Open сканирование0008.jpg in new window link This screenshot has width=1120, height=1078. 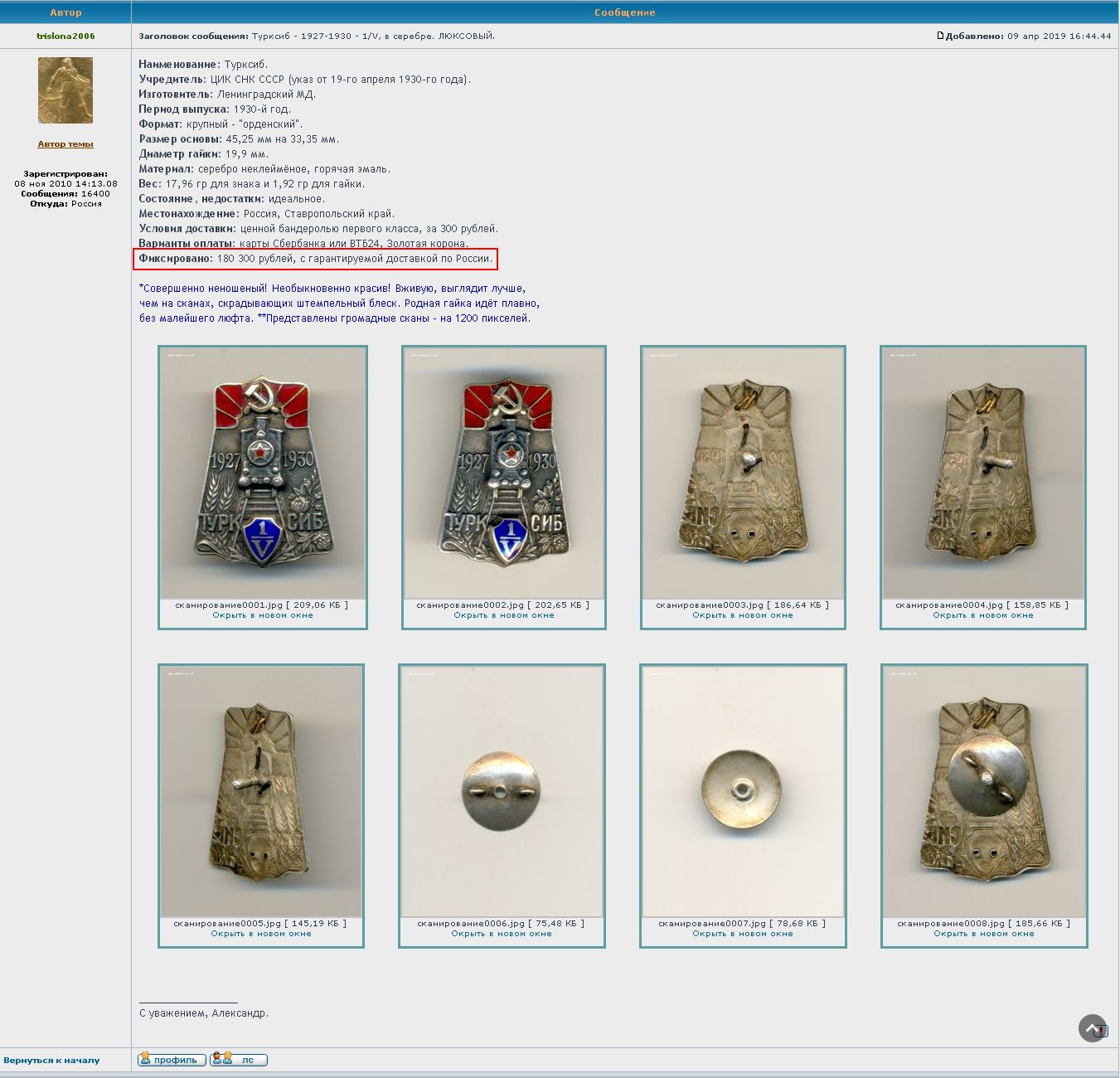tap(984, 934)
